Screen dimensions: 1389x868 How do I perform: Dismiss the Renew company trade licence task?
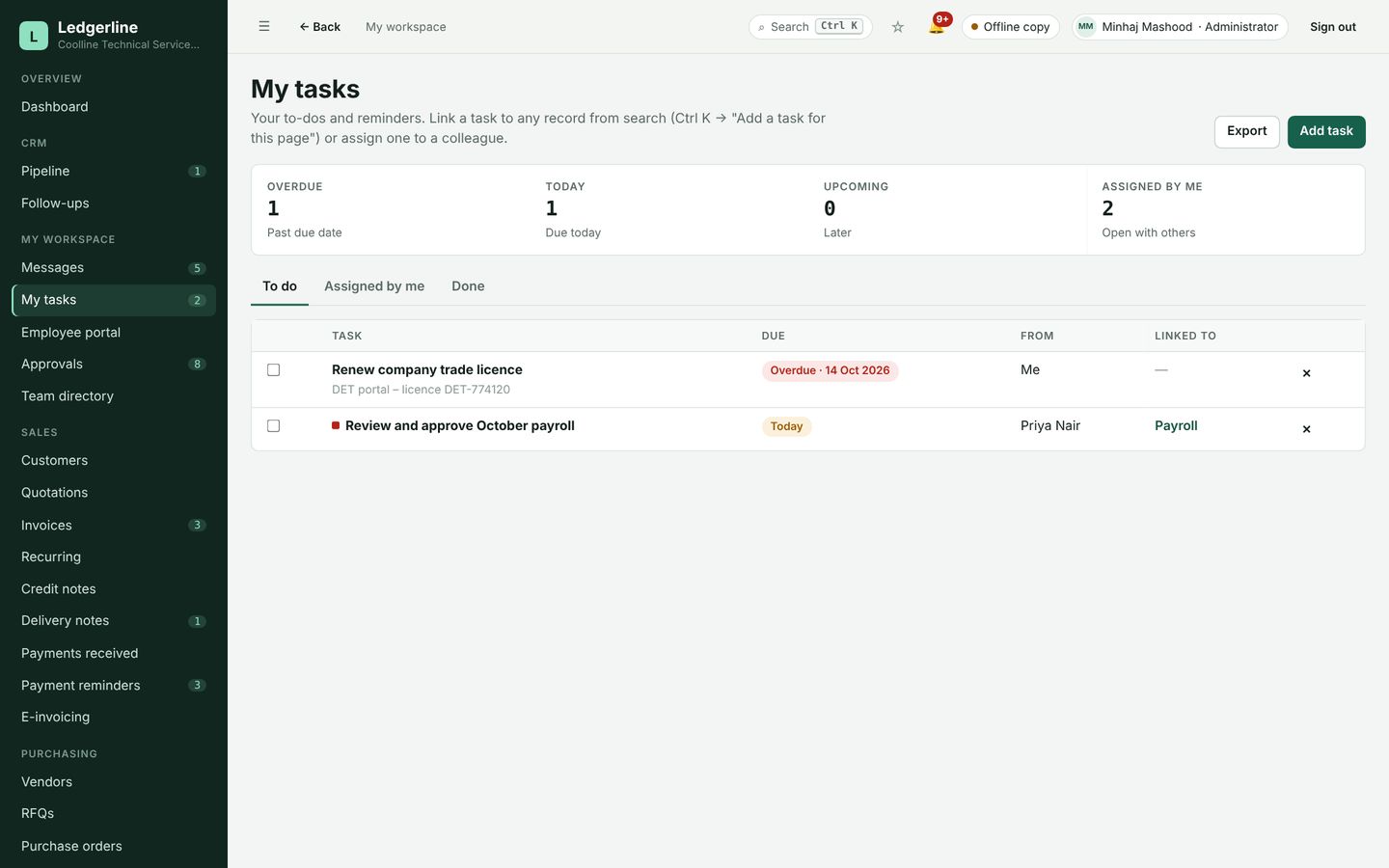1306,373
